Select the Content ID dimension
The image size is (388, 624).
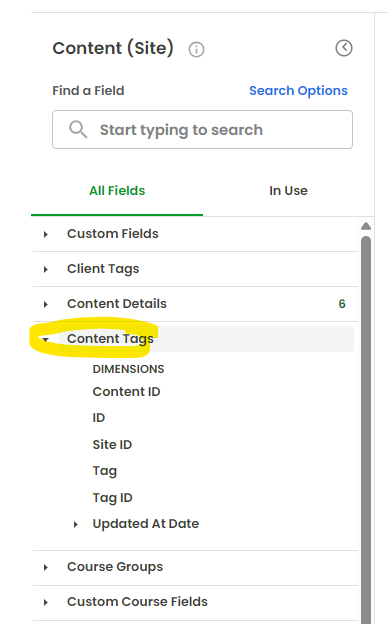[126, 392]
